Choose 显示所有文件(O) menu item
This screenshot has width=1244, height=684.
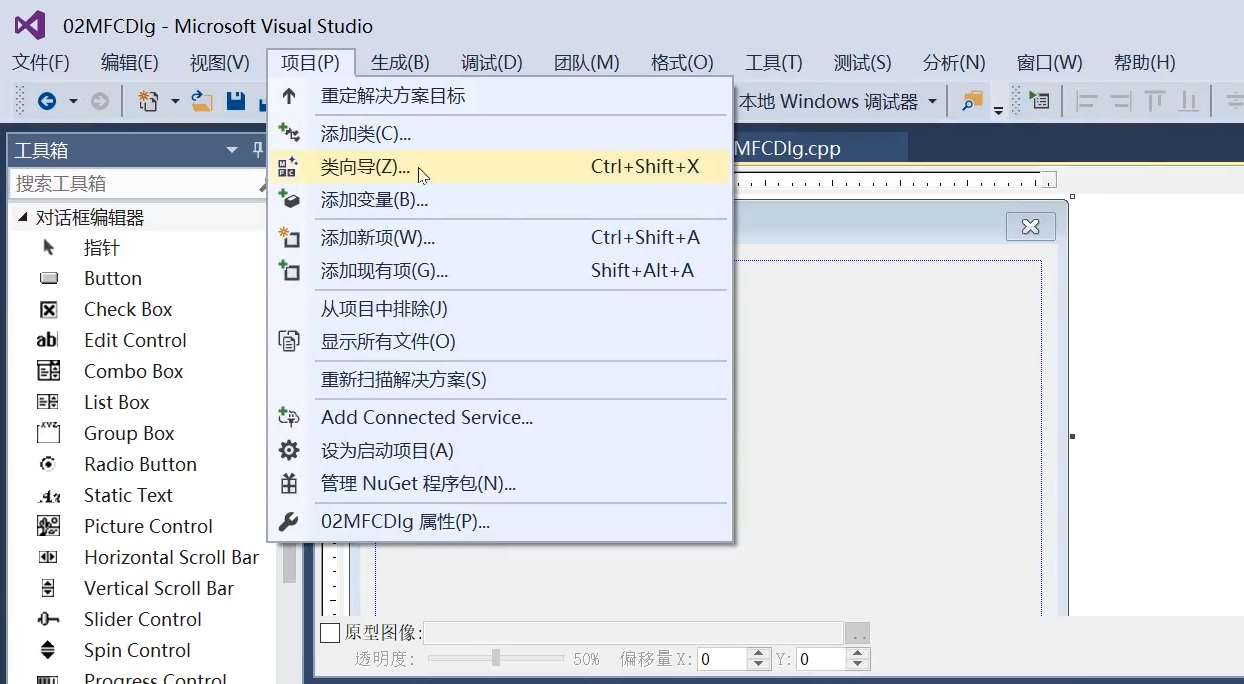(x=500, y=341)
